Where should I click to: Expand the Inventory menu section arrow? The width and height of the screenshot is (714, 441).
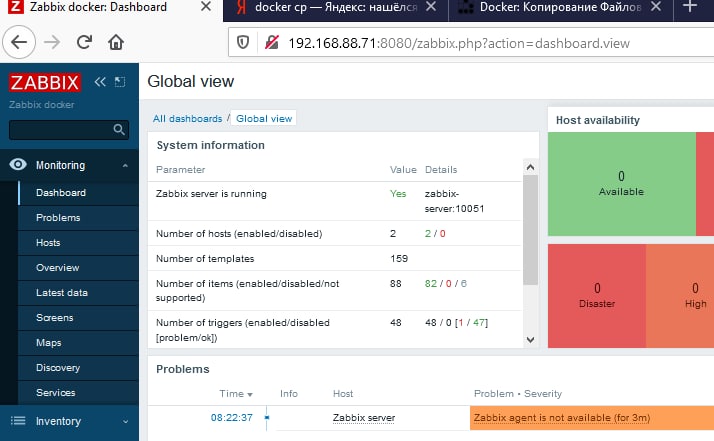[125, 421]
